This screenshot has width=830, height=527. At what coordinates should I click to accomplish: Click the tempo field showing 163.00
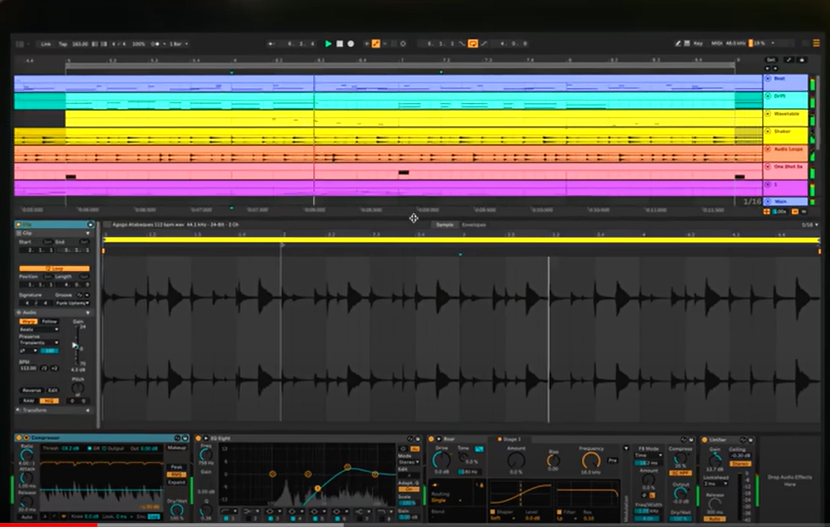[x=80, y=44]
